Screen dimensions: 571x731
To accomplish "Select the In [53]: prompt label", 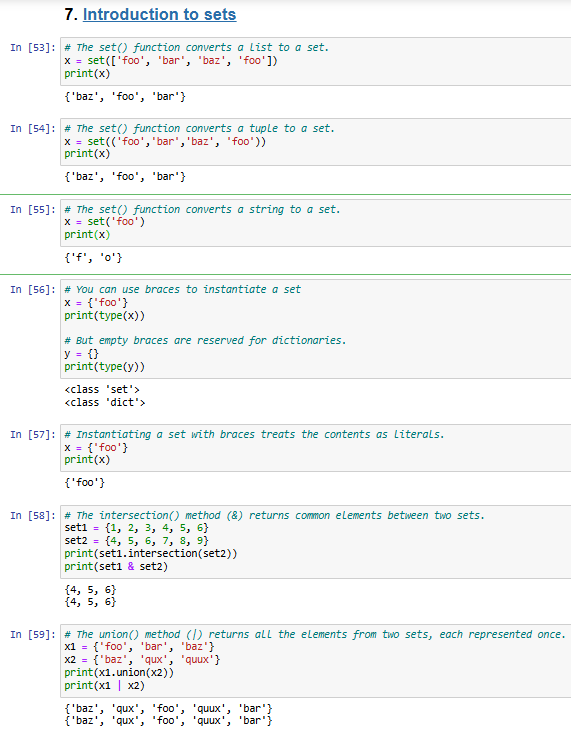I will click(x=33, y=48).
